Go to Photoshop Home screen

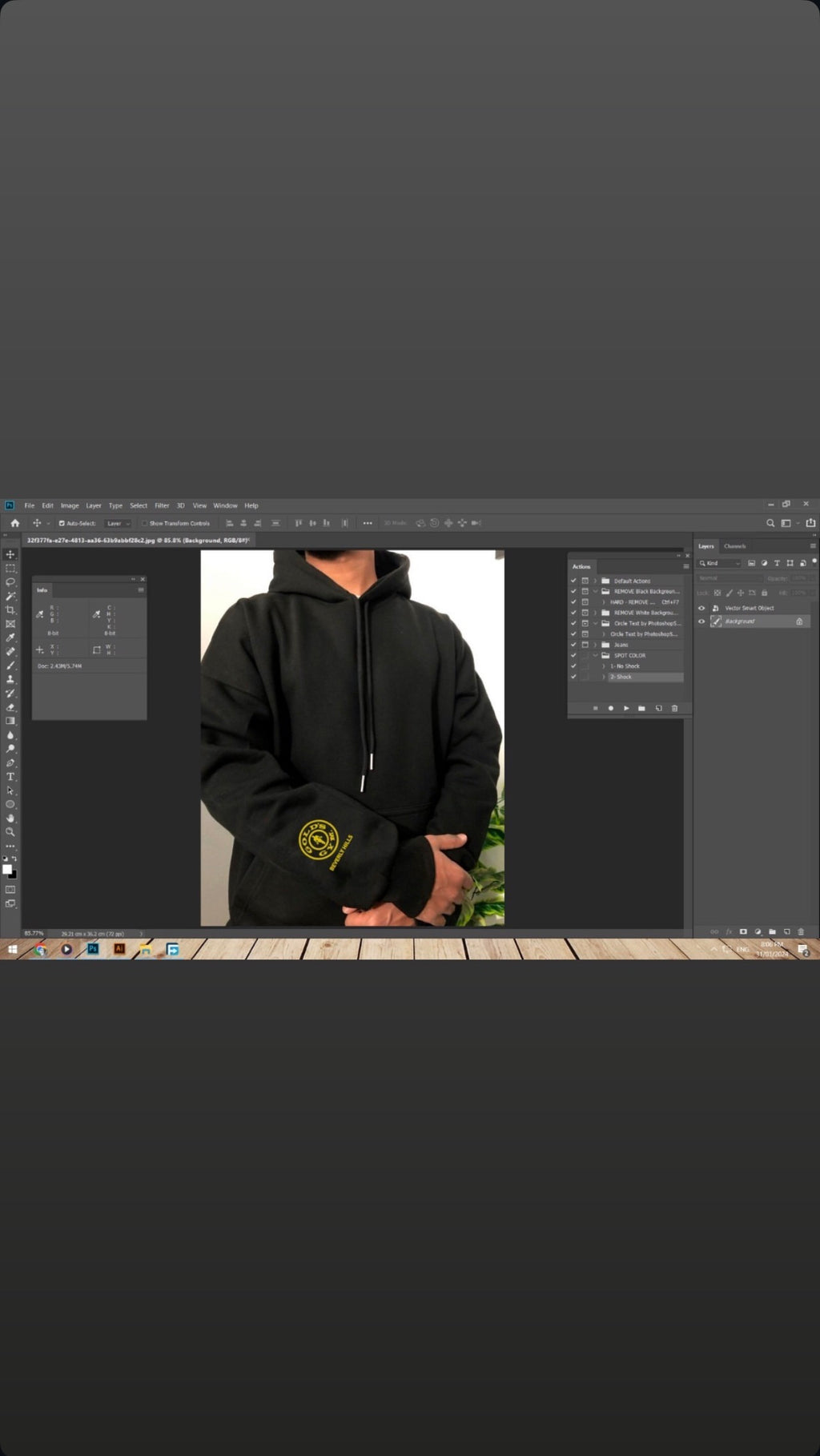click(x=14, y=523)
